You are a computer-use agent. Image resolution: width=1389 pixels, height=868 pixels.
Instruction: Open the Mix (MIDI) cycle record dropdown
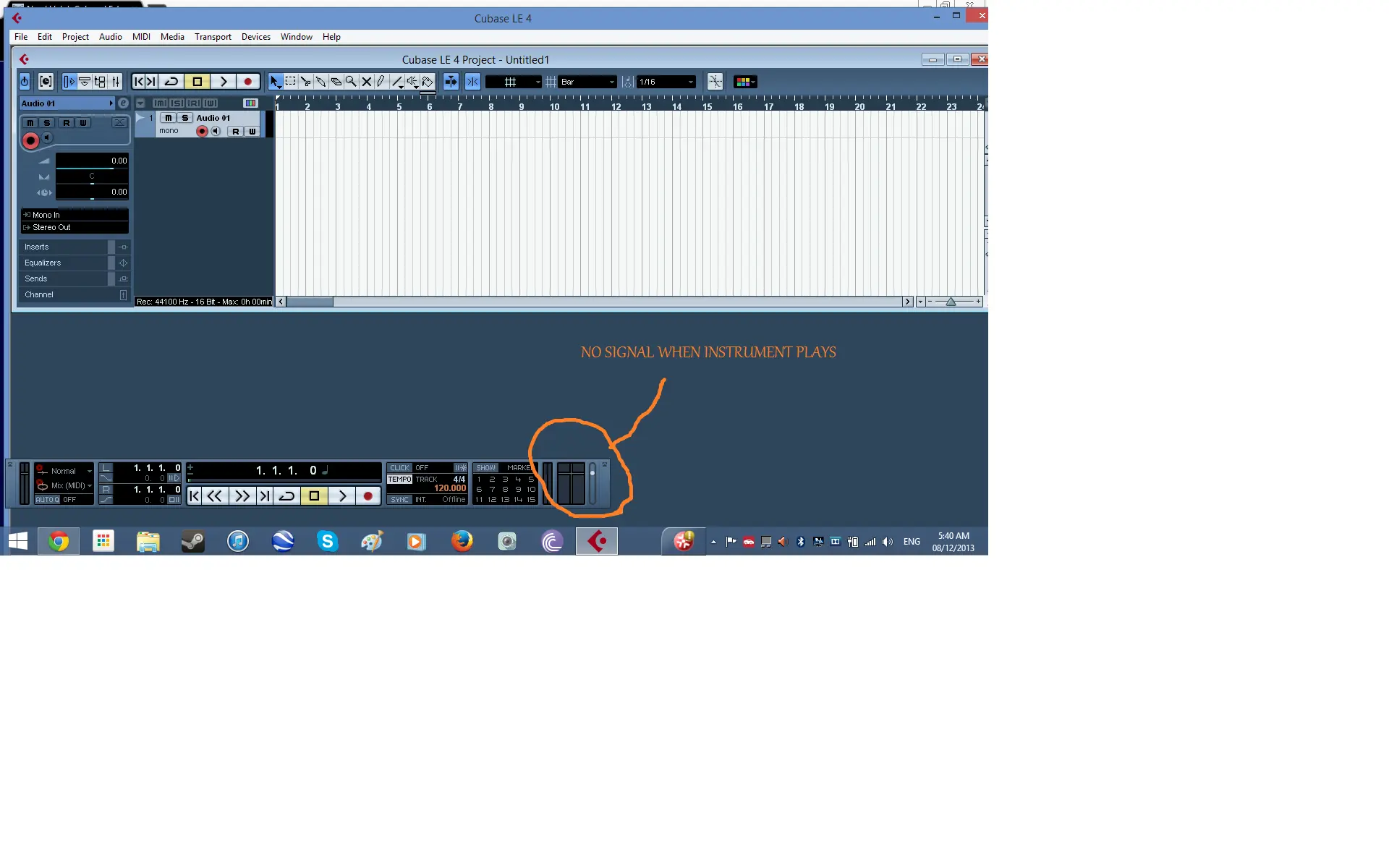click(65, 485)
